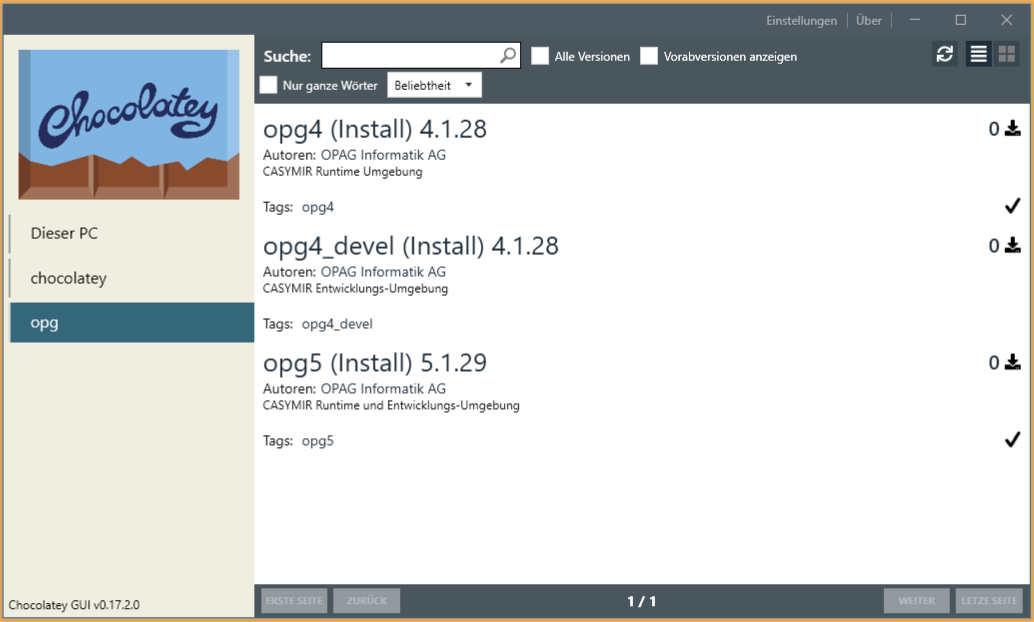Click the ZURÜCK button

pyautogui.click(x=367, y=601)
